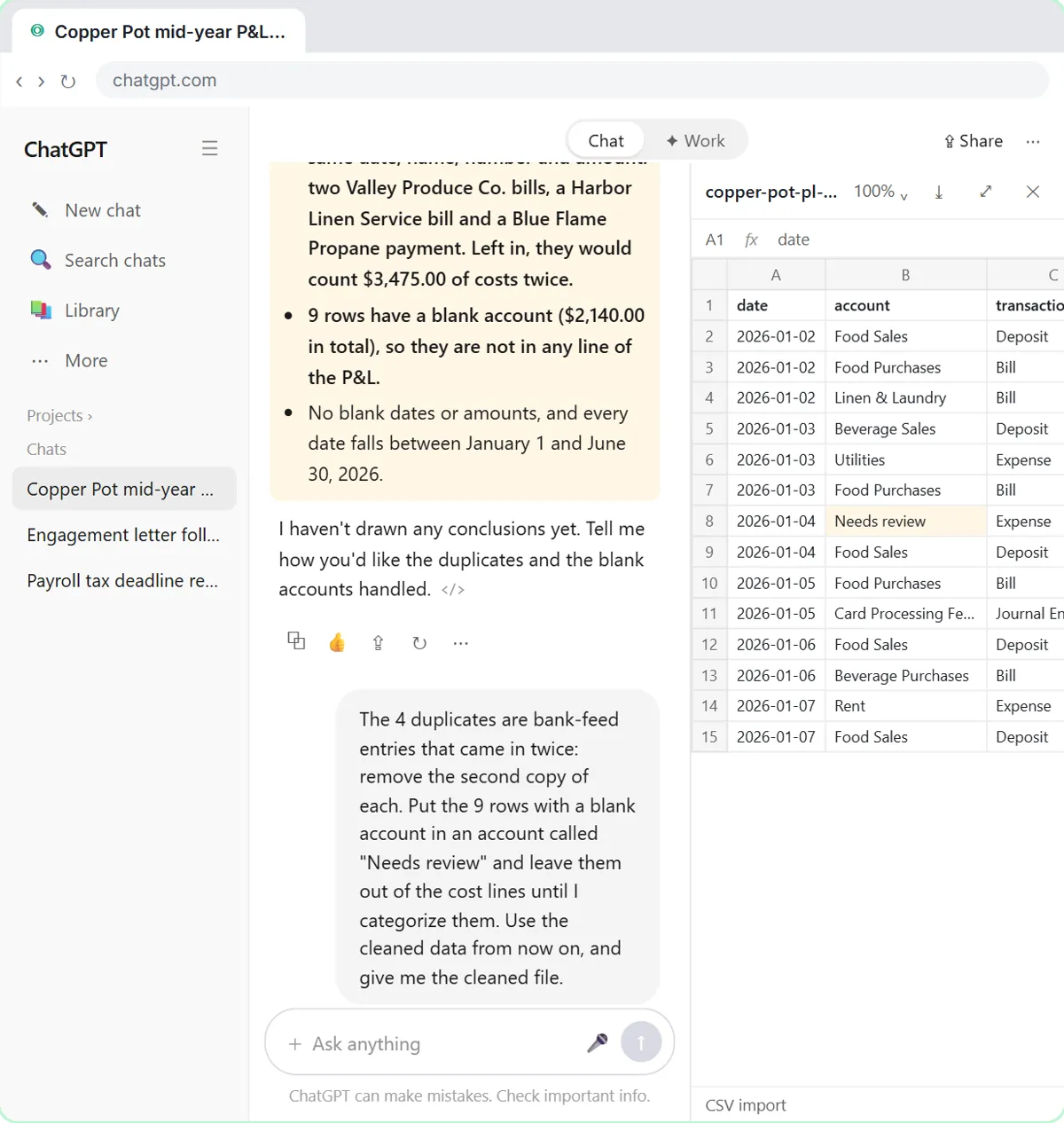This screenshot has width=1064, height=1123.
Task: Open the zoom 100% dropdown
Action: [880, 192]
